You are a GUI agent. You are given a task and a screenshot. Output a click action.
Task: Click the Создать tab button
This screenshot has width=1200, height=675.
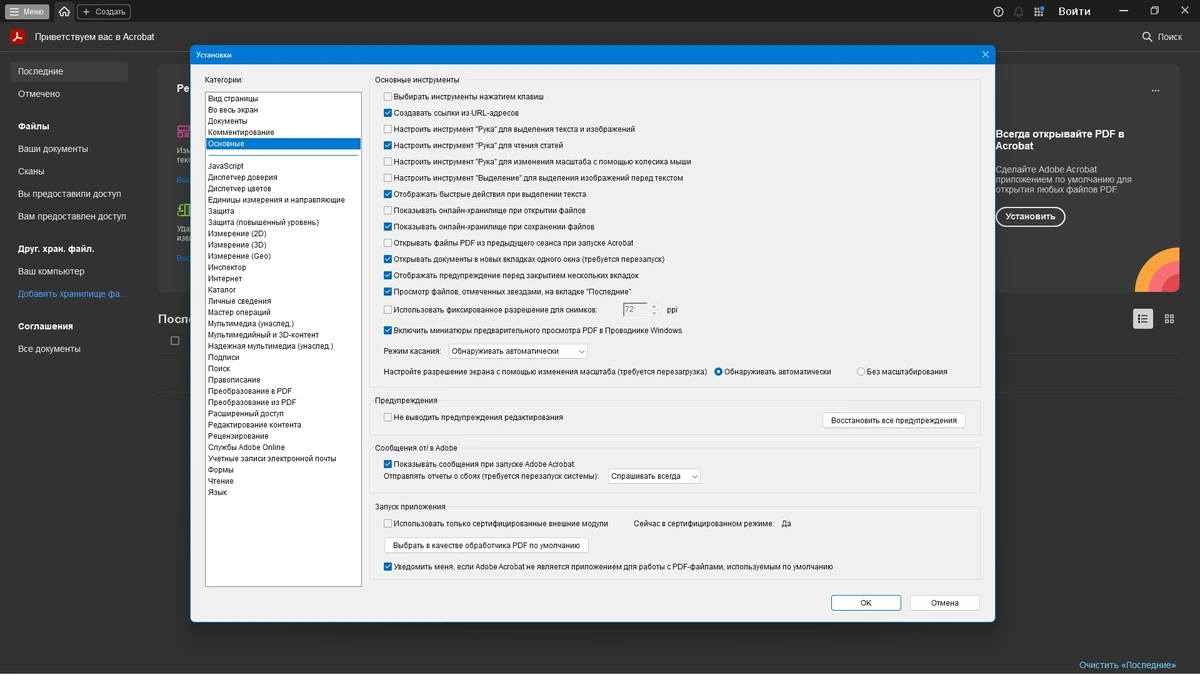(x=103, y=11)
